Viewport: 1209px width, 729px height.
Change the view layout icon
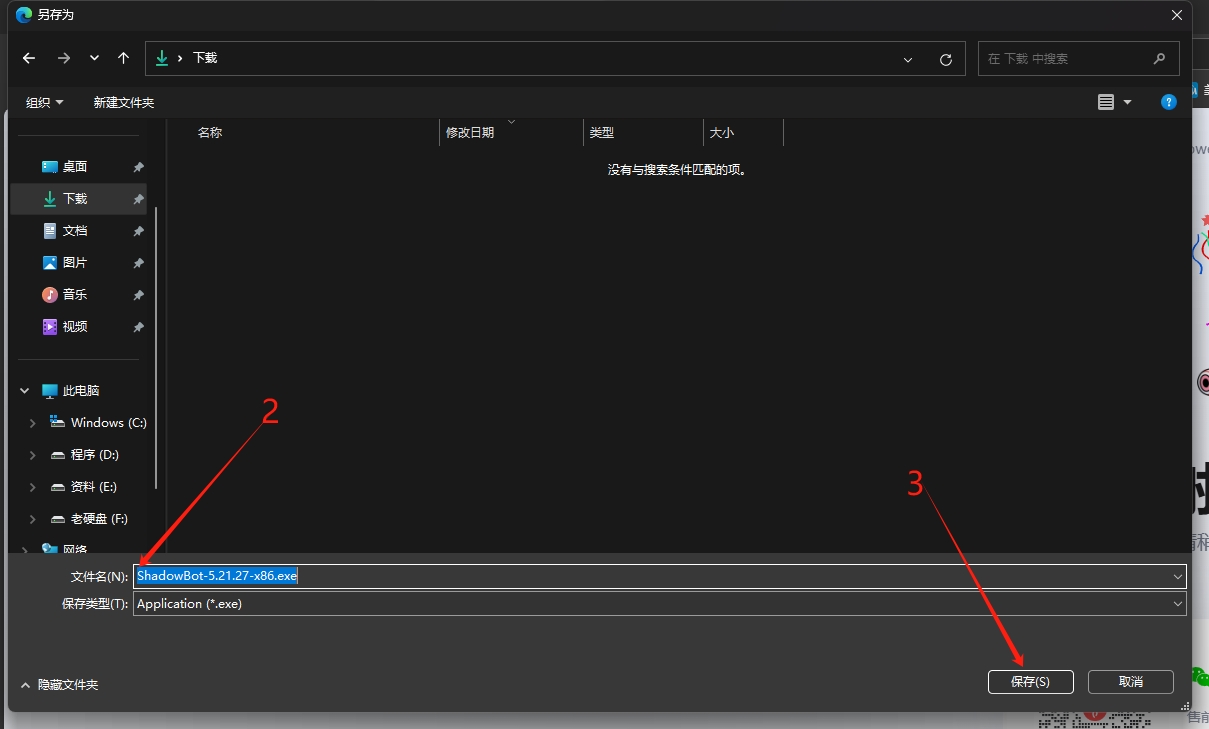click(x=1105, y=102)
